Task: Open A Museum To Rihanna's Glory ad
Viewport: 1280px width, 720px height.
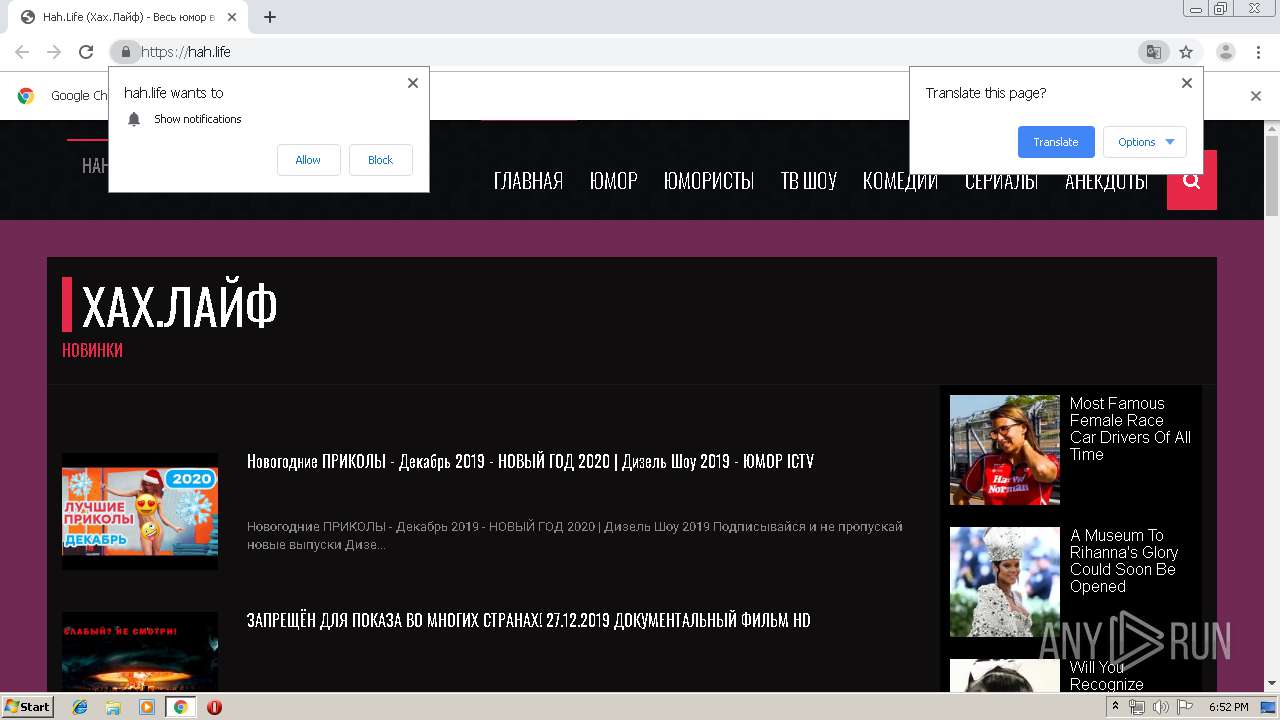Action: 1124,561
